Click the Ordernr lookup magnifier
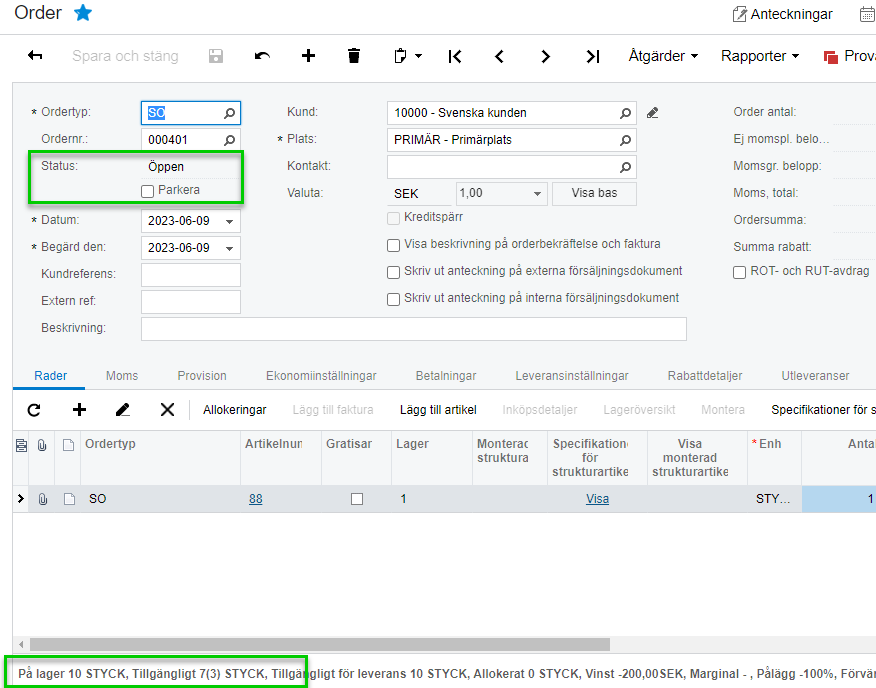Viewport: 876px width, 688px height. pos(229,140)
